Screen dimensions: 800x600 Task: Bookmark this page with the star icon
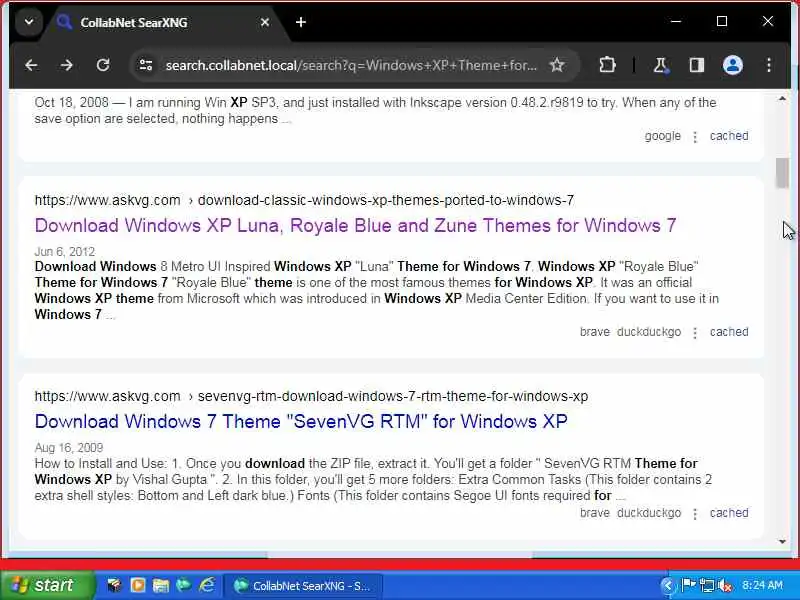[557, 65]
